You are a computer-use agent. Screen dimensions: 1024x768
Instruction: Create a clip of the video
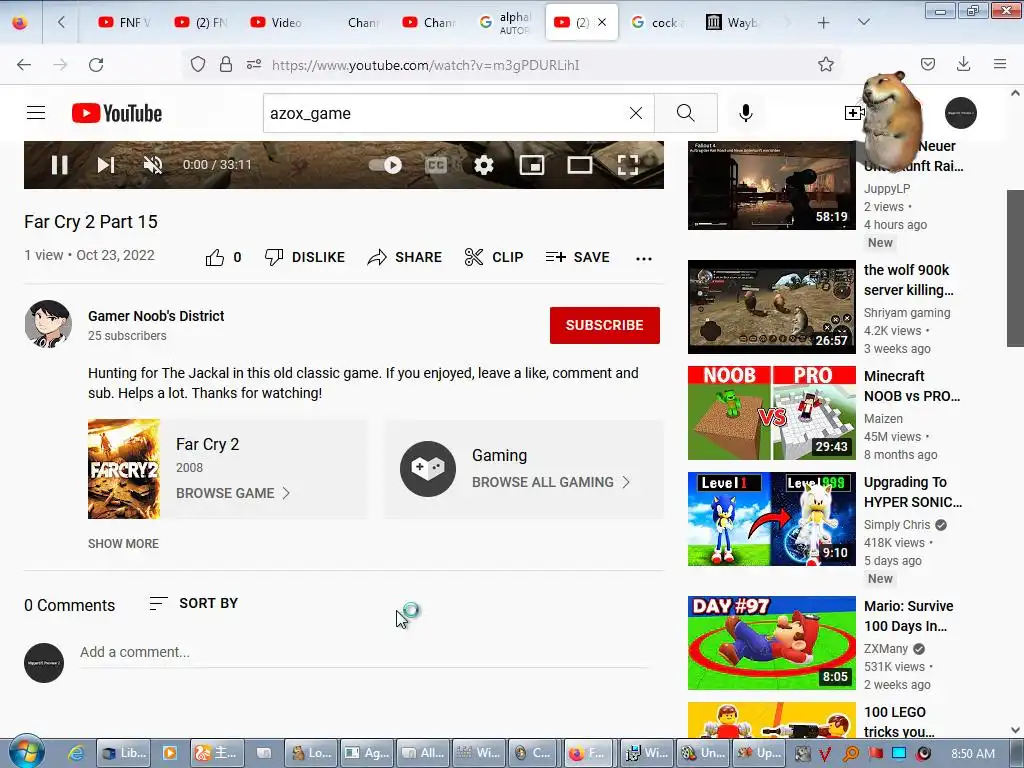click(494, 257)
